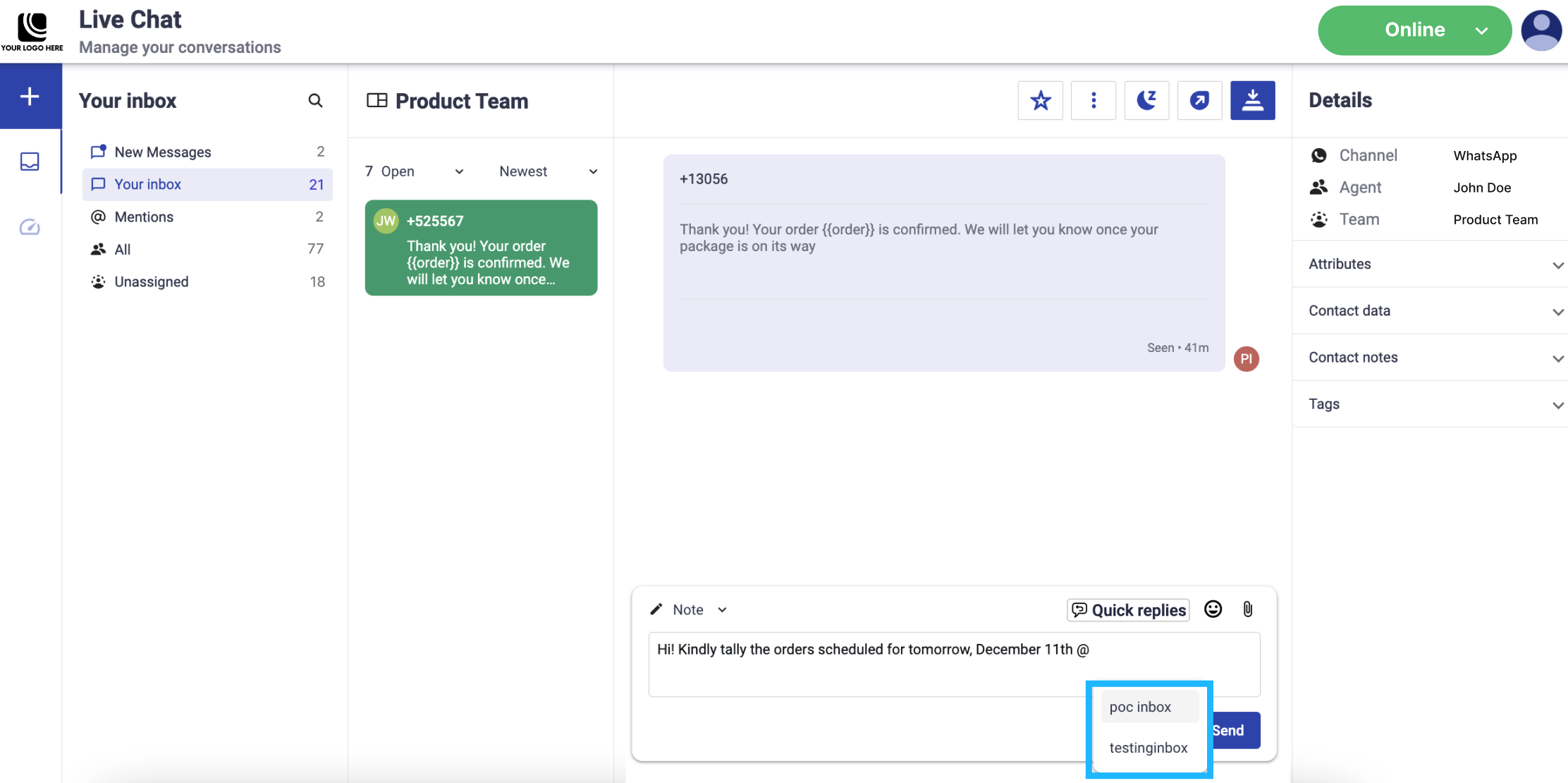
Task: Open the emoji picker
Action: pyautogui.click(x=1213, y=609)
